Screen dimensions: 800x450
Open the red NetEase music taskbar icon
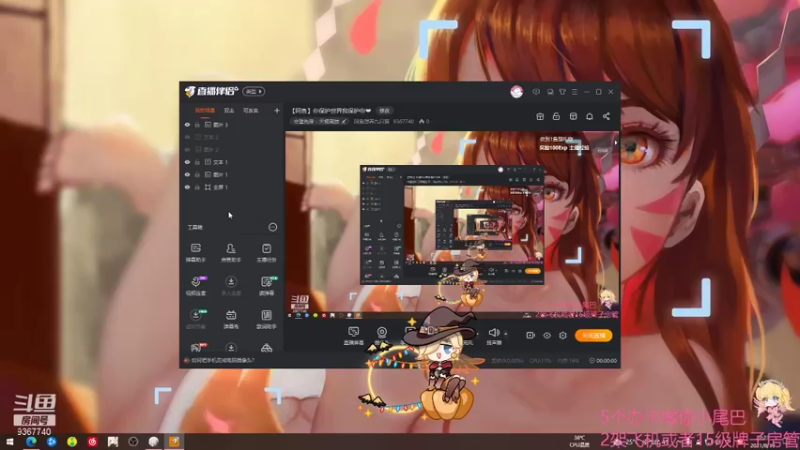[92, 442]
